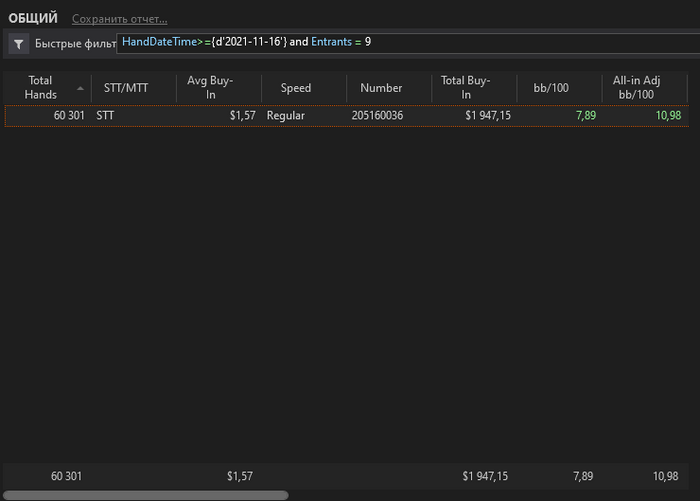
Task: Select the 'STT' cell in the row
Action: 105,116
